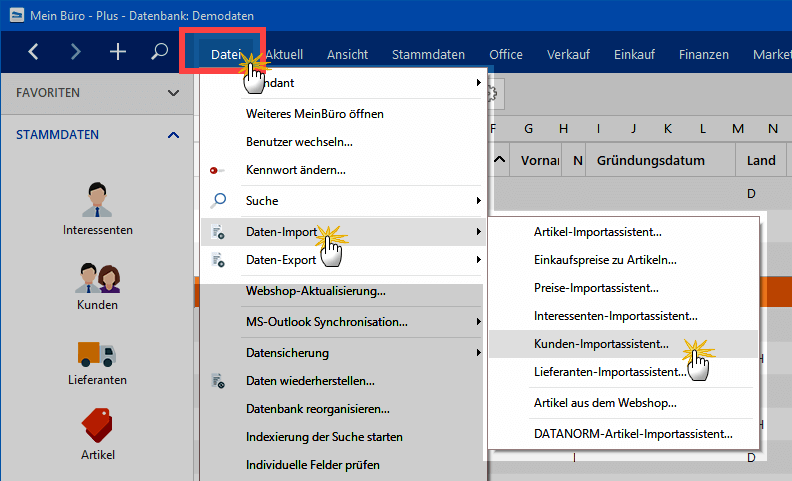
Task: Open the Office menu
Action: [x=506, y=54]
